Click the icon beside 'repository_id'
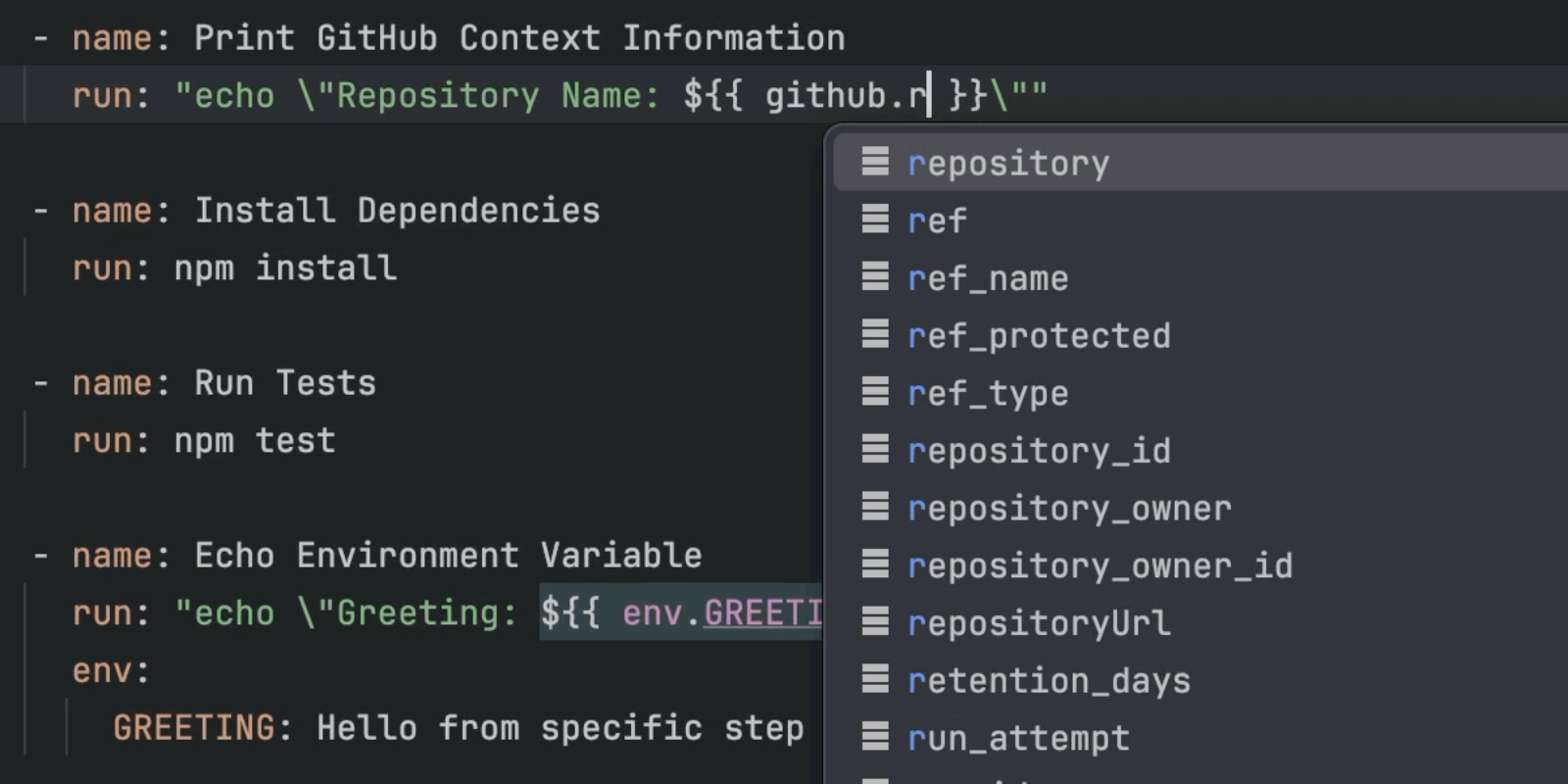 tap(875, 449)
